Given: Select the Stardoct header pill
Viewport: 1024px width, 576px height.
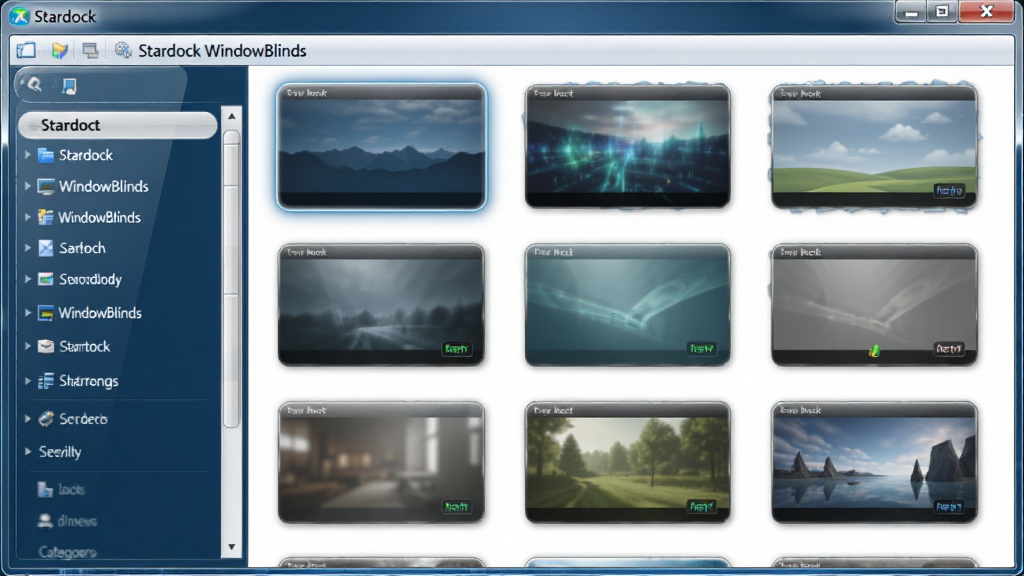Looking at the screenshot, I should (118, 125).
